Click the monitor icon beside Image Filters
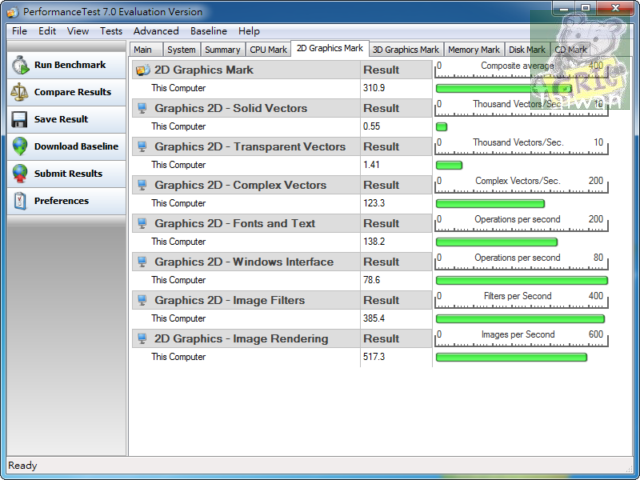The image size is (640, 480). [x=142, y=300]
